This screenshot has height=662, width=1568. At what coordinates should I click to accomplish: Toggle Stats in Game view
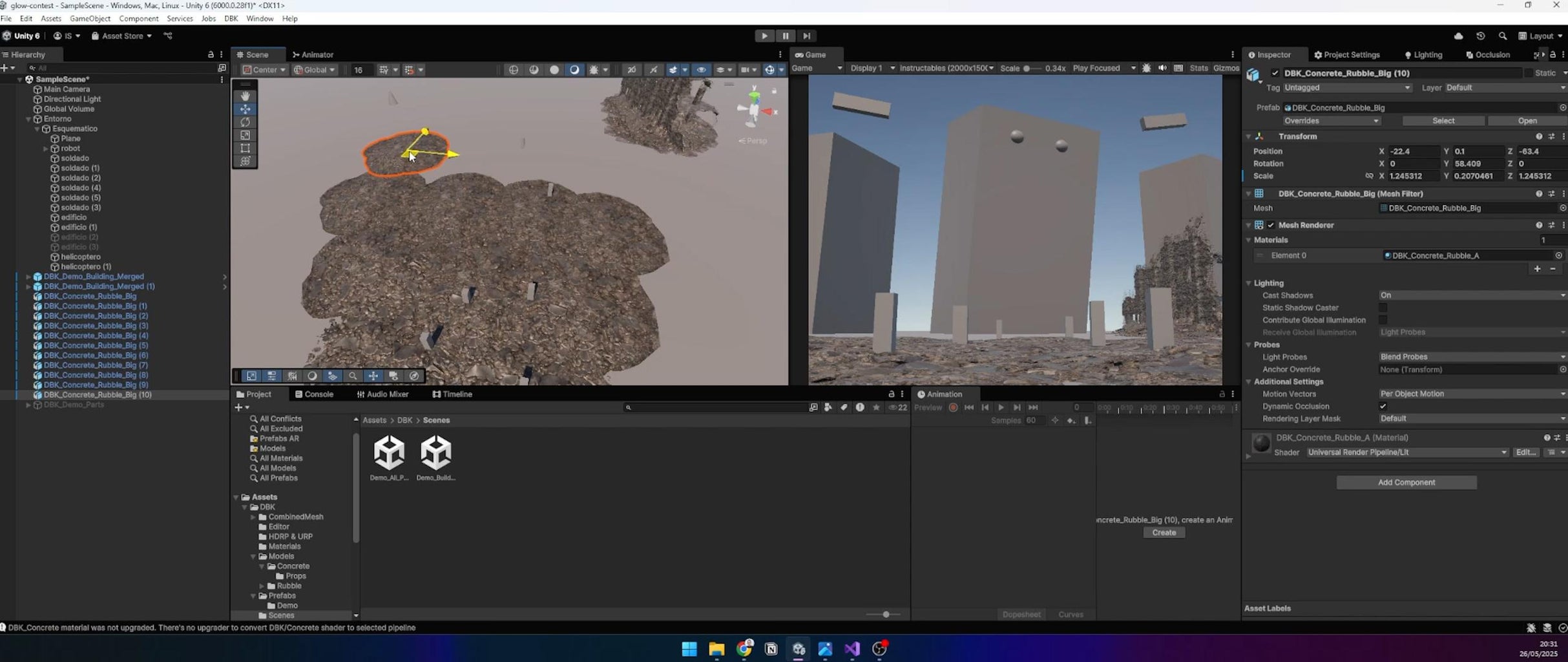(1198, 68)
